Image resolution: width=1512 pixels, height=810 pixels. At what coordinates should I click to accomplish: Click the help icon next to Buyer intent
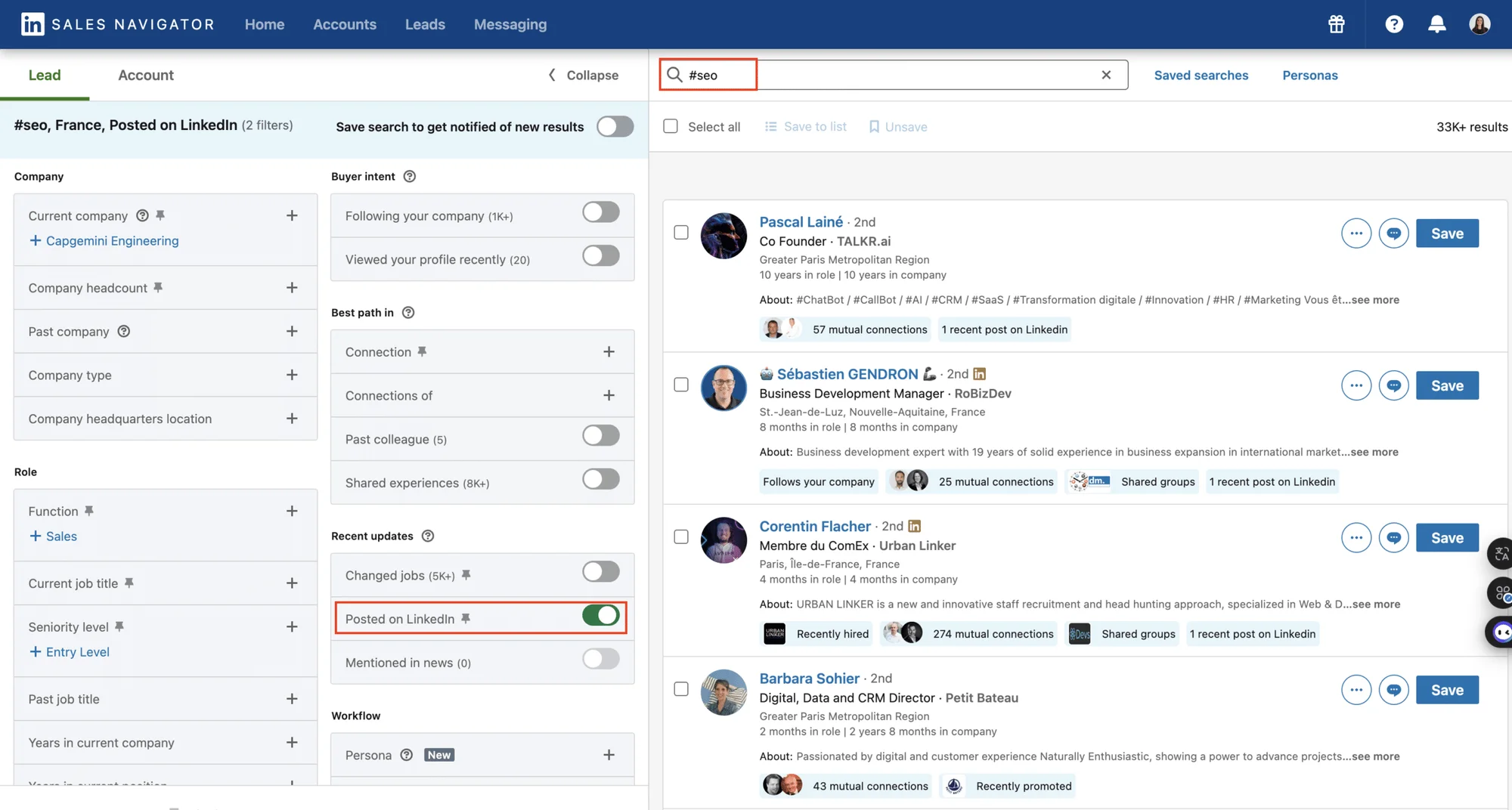click(x=410, y=176)
